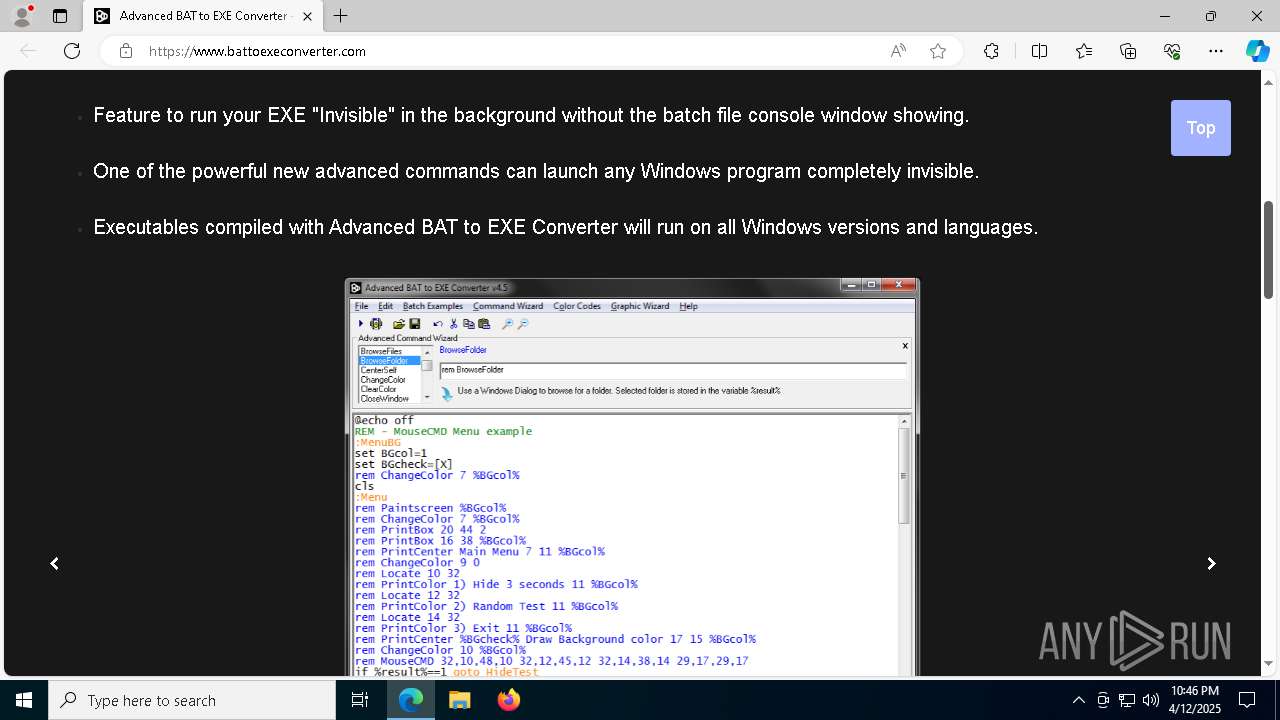This screenshot has height=720, width=1280.
Task: Open the Favorites list
Action: (x=1084, y=51)
